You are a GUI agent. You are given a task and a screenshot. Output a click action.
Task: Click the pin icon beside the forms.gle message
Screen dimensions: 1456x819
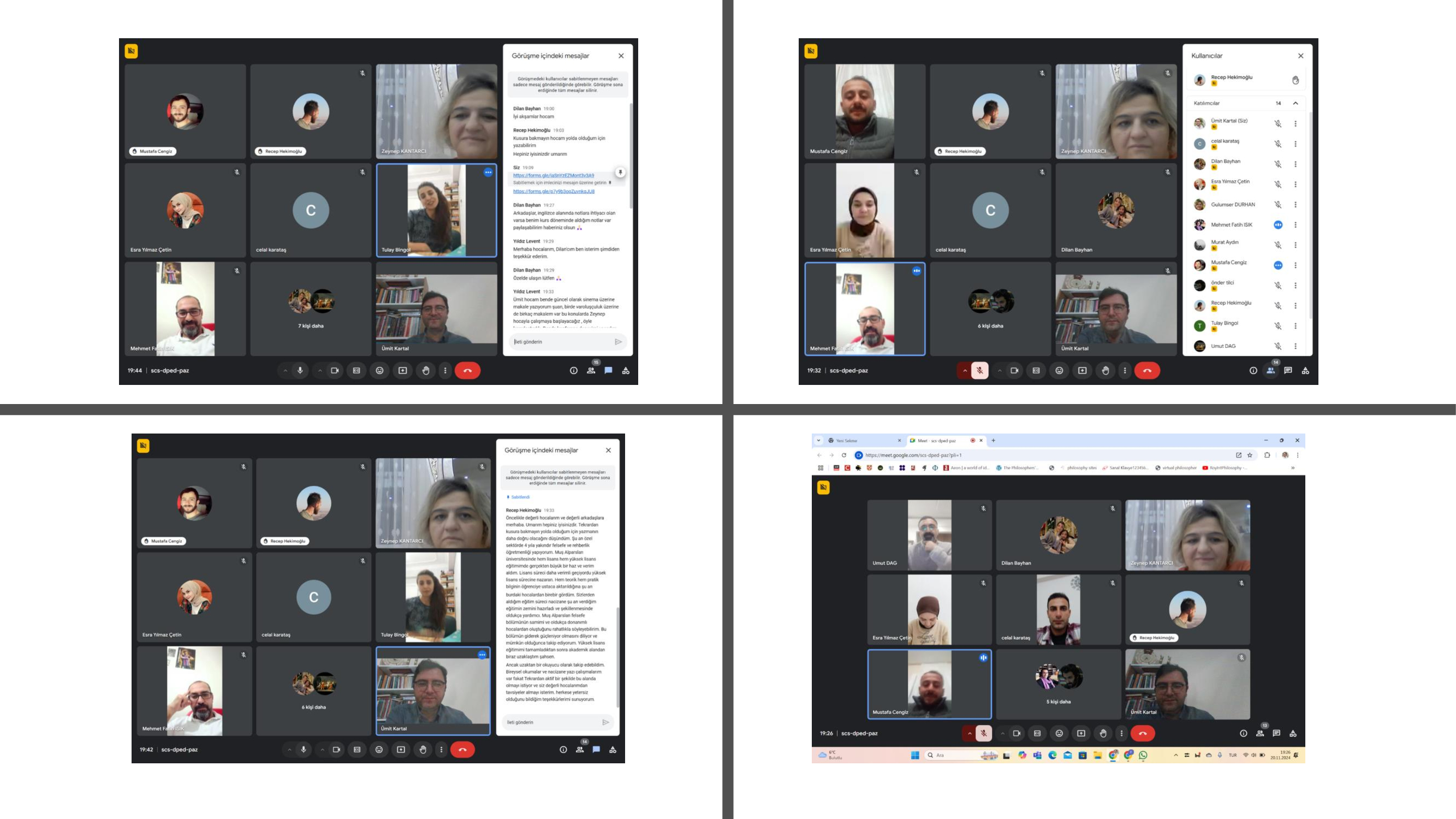620,173
